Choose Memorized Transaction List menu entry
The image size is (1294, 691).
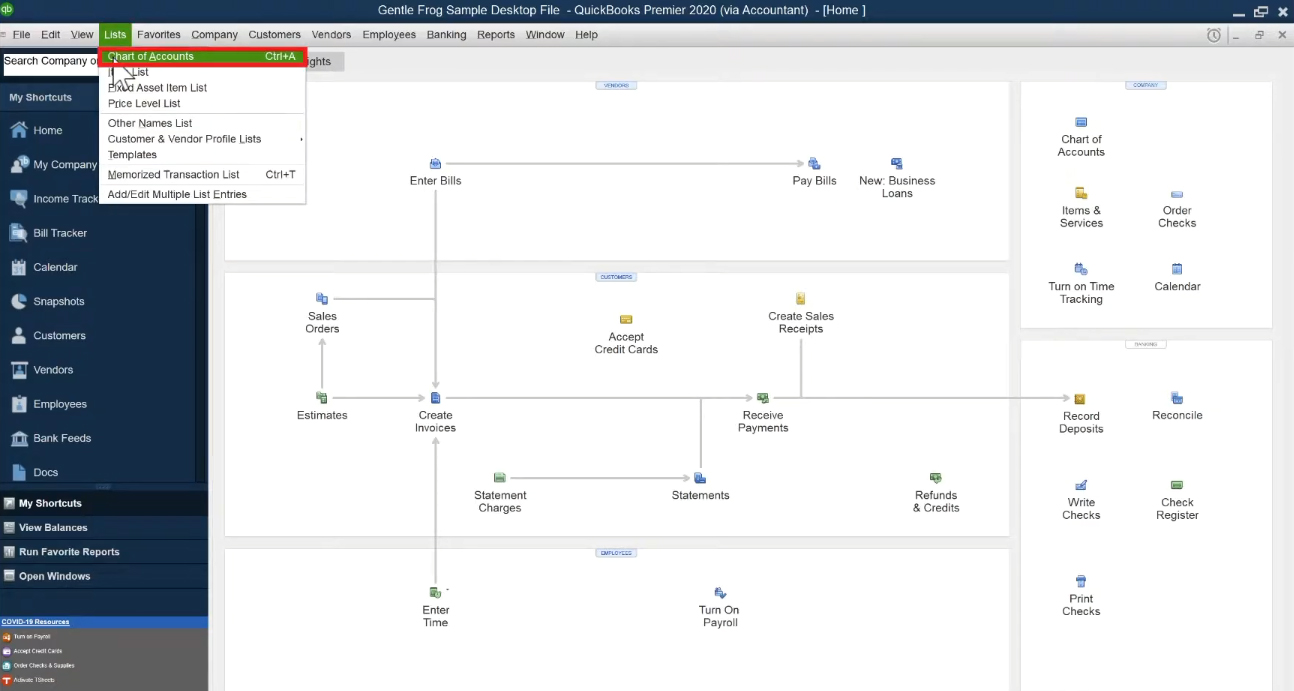coord(174,175)
